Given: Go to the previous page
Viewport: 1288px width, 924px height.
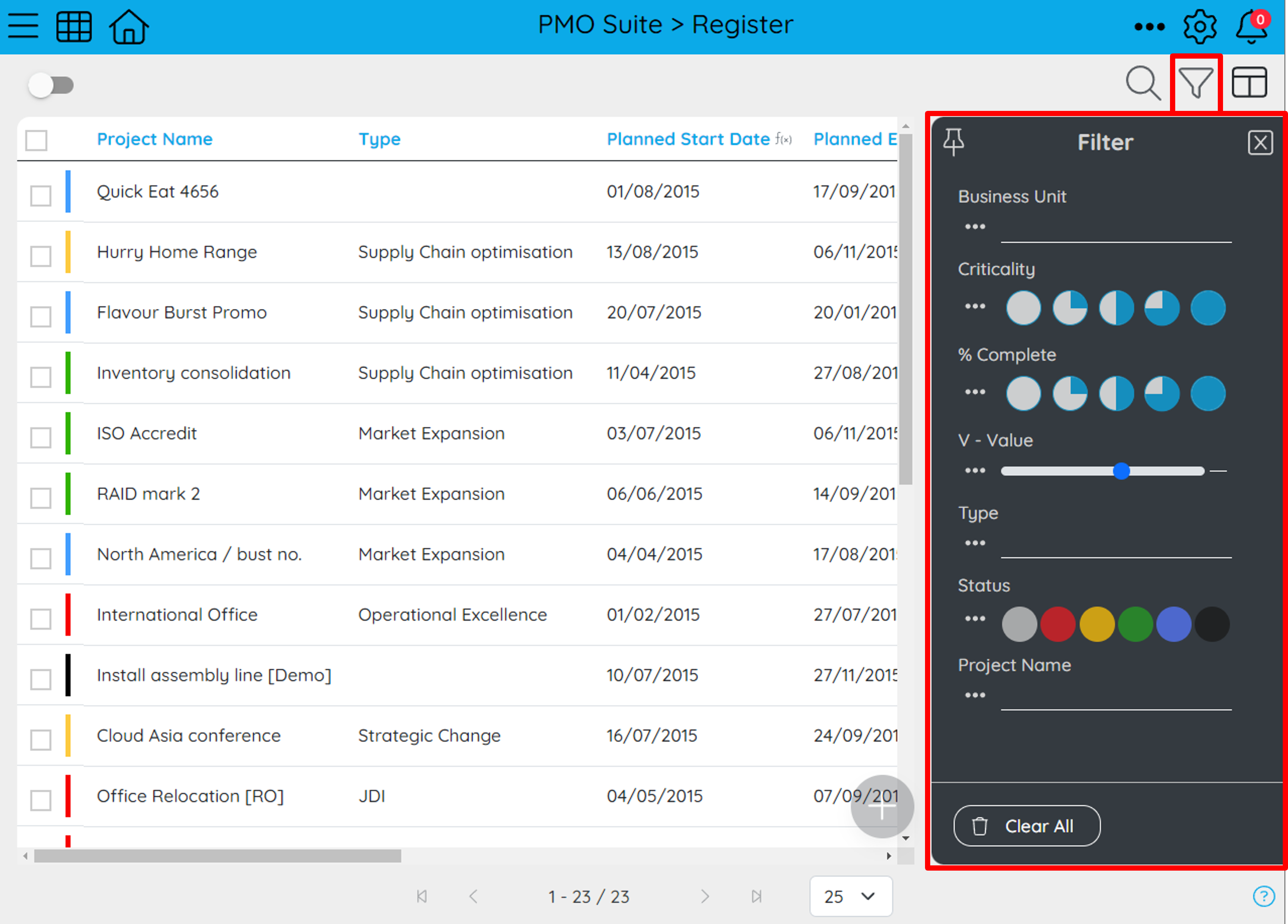Looking at the screenshot, I should 473,896.
